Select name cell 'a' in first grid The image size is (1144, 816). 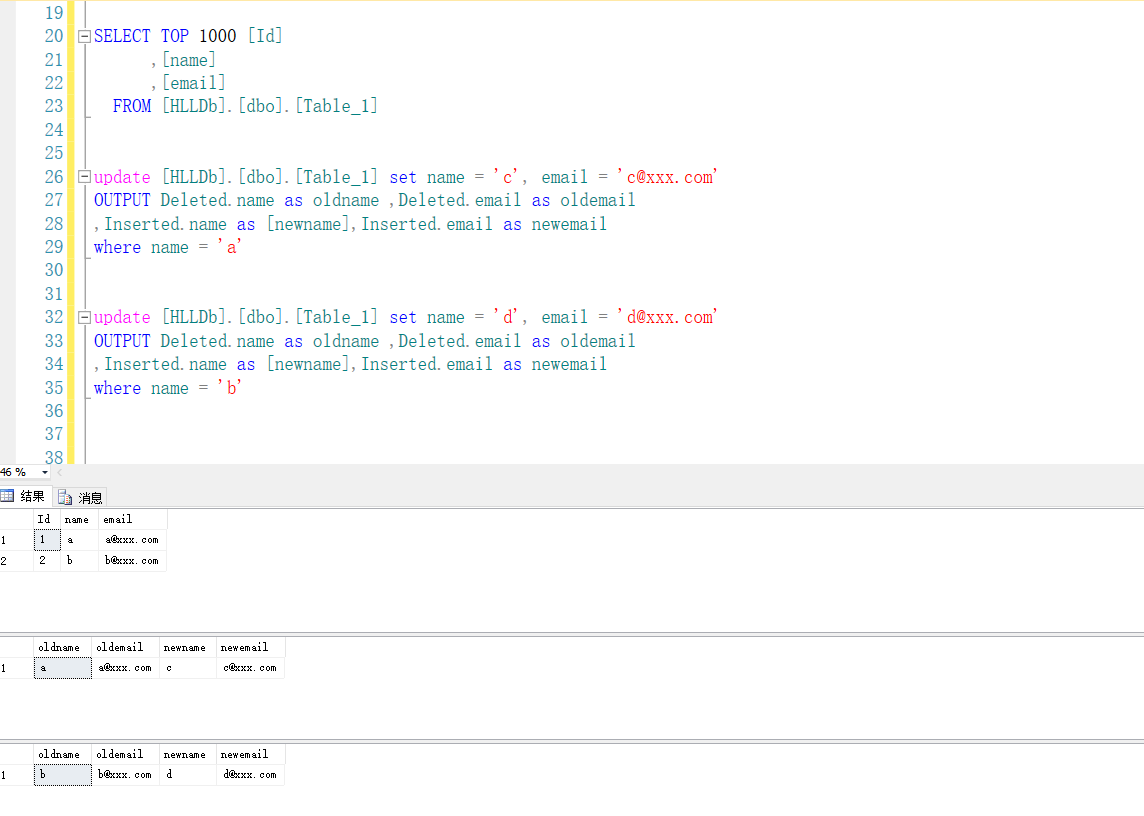point(79,540)
